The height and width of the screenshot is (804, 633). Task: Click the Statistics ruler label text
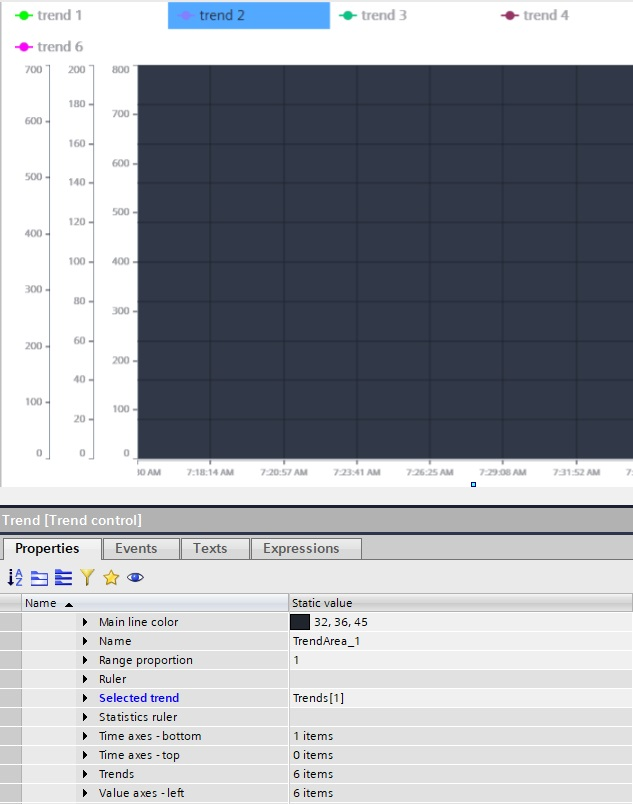coord(138,717)
